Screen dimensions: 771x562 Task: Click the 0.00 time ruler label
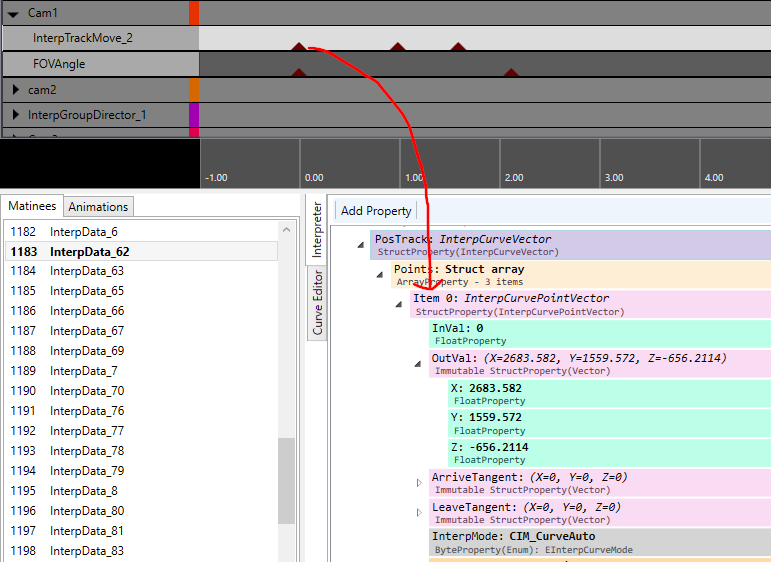pos(314,177)
